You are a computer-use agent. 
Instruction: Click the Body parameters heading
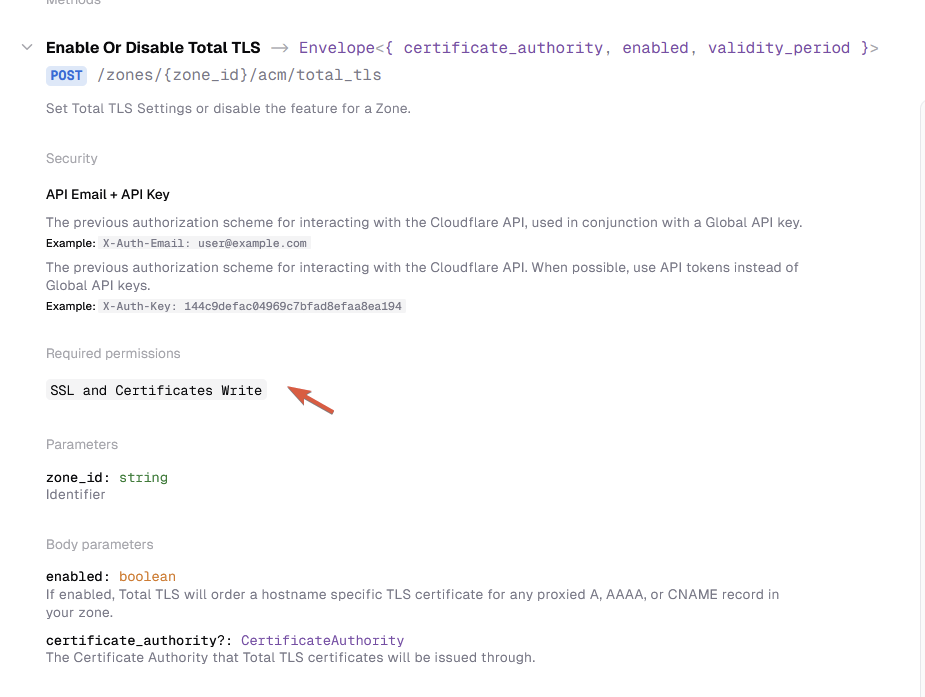100,544
